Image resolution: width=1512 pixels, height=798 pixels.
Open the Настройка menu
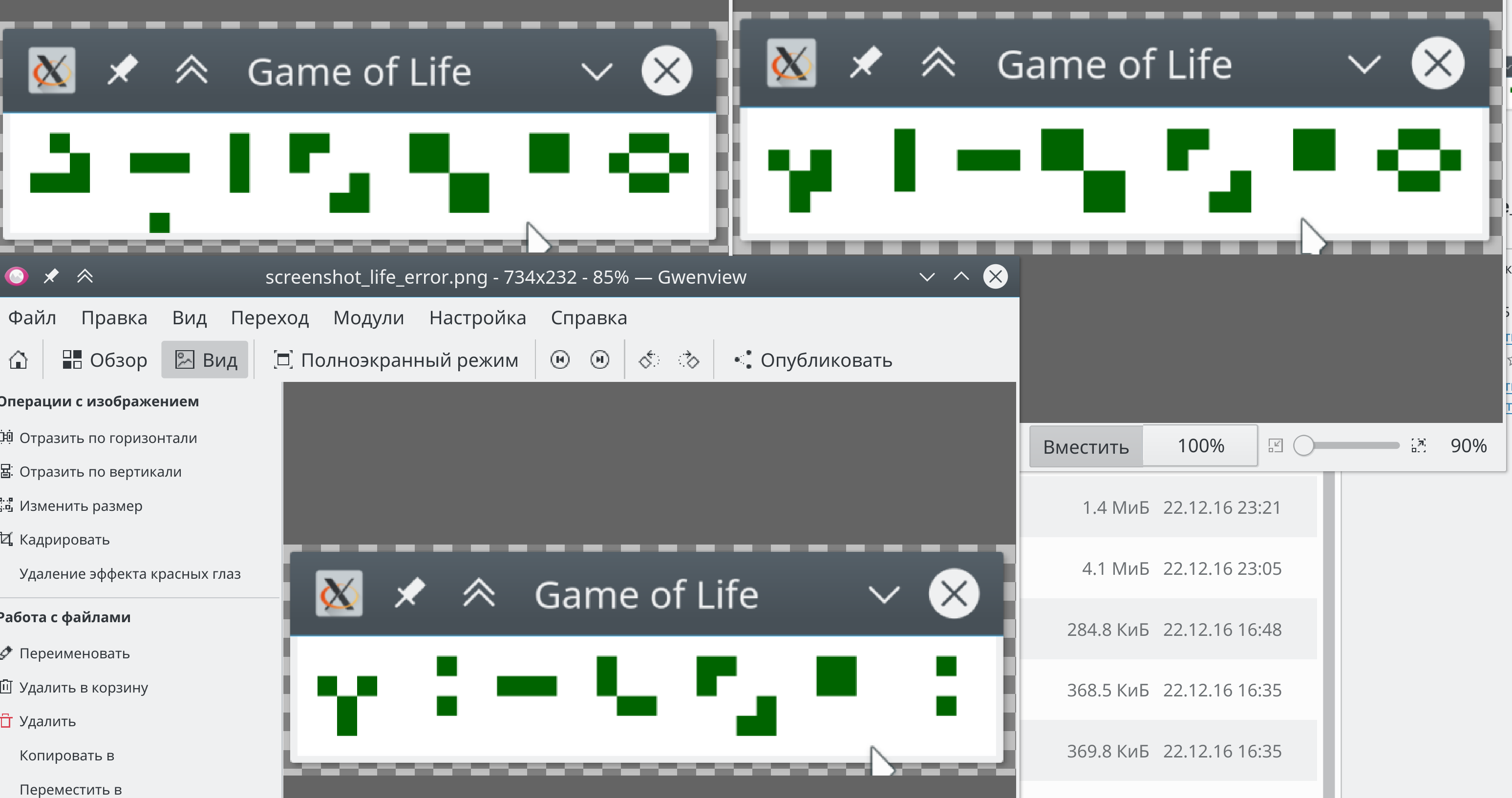(x=477, y=317)
